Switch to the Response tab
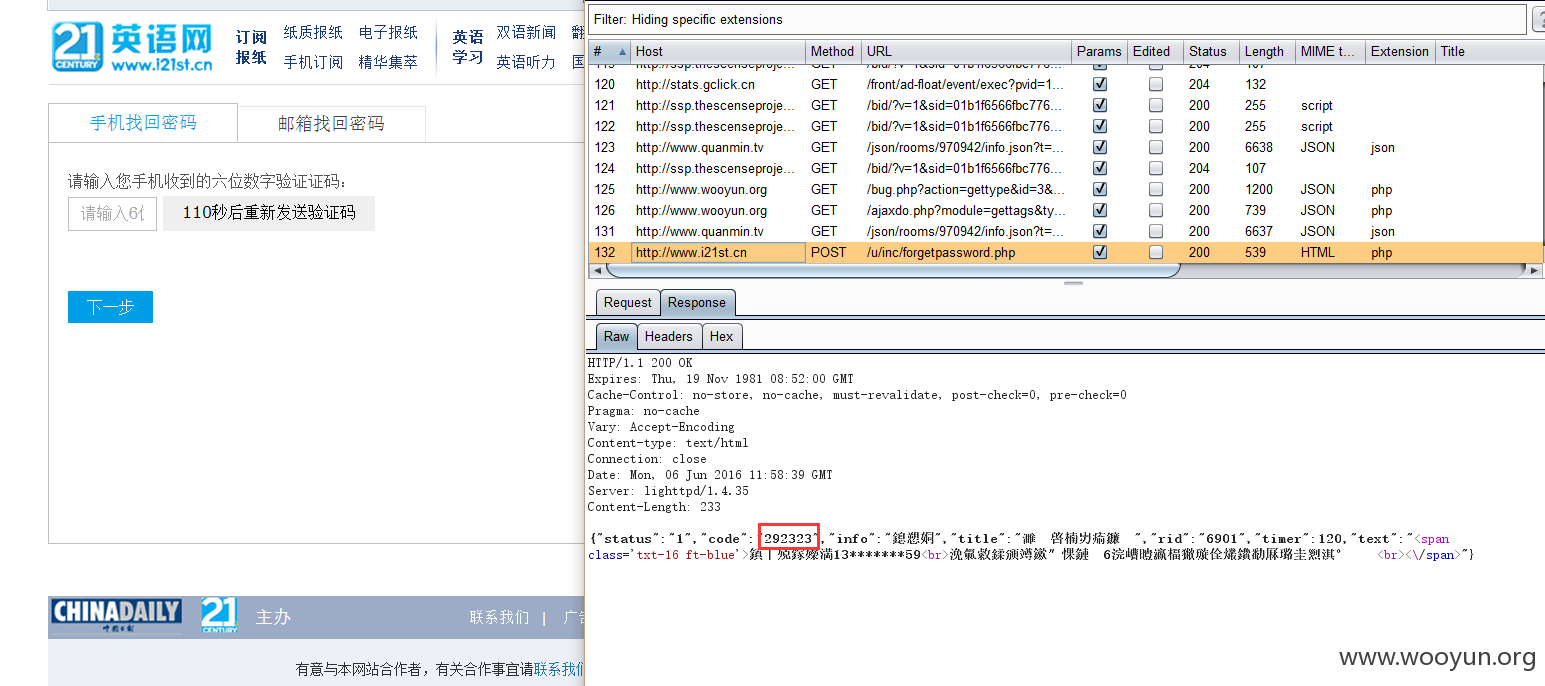Screen dimensions: 1545x686 coord(697,302)
